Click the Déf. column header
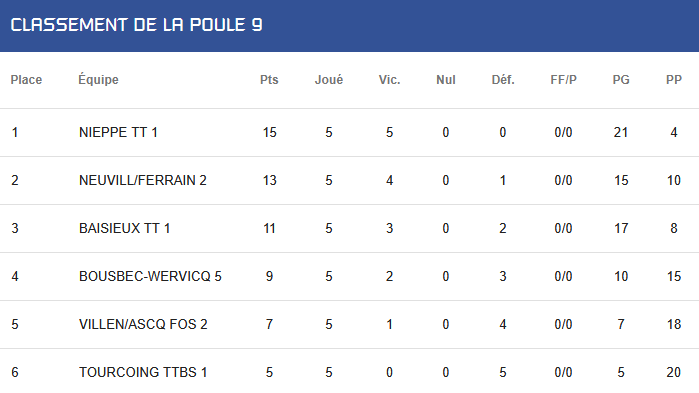Image resolution: width=699 pixels, height=393 pixels. click(503, 80)
